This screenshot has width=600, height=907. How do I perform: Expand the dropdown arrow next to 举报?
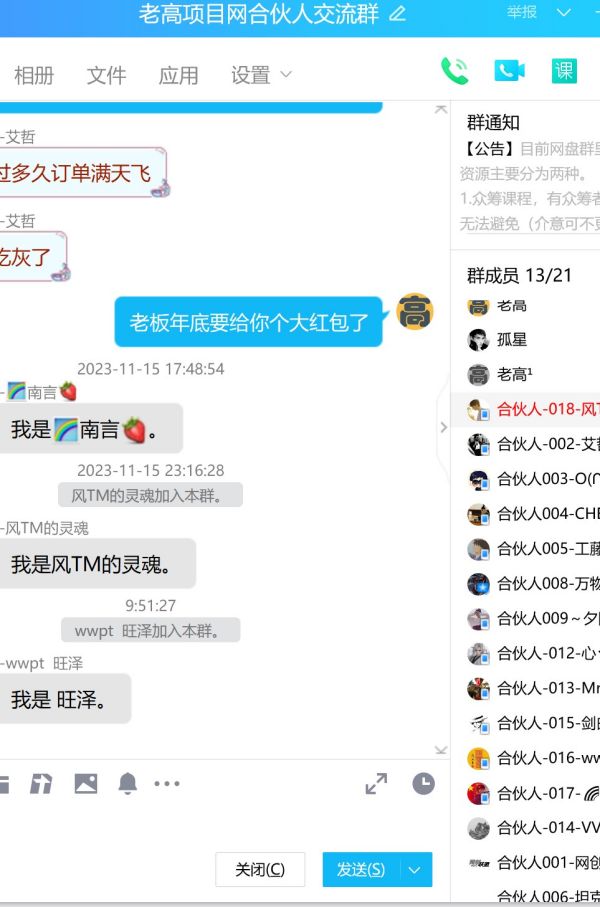pyautogui.click(x=563, y=12)
